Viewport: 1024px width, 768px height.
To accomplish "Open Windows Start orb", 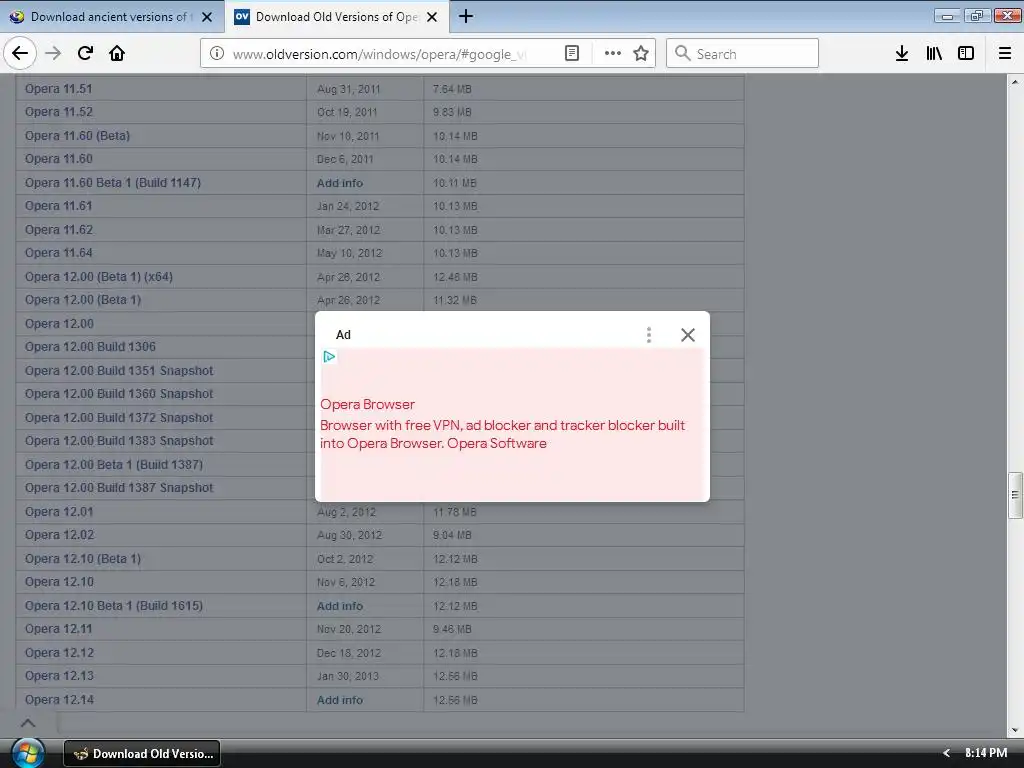I will pos(27,752).
